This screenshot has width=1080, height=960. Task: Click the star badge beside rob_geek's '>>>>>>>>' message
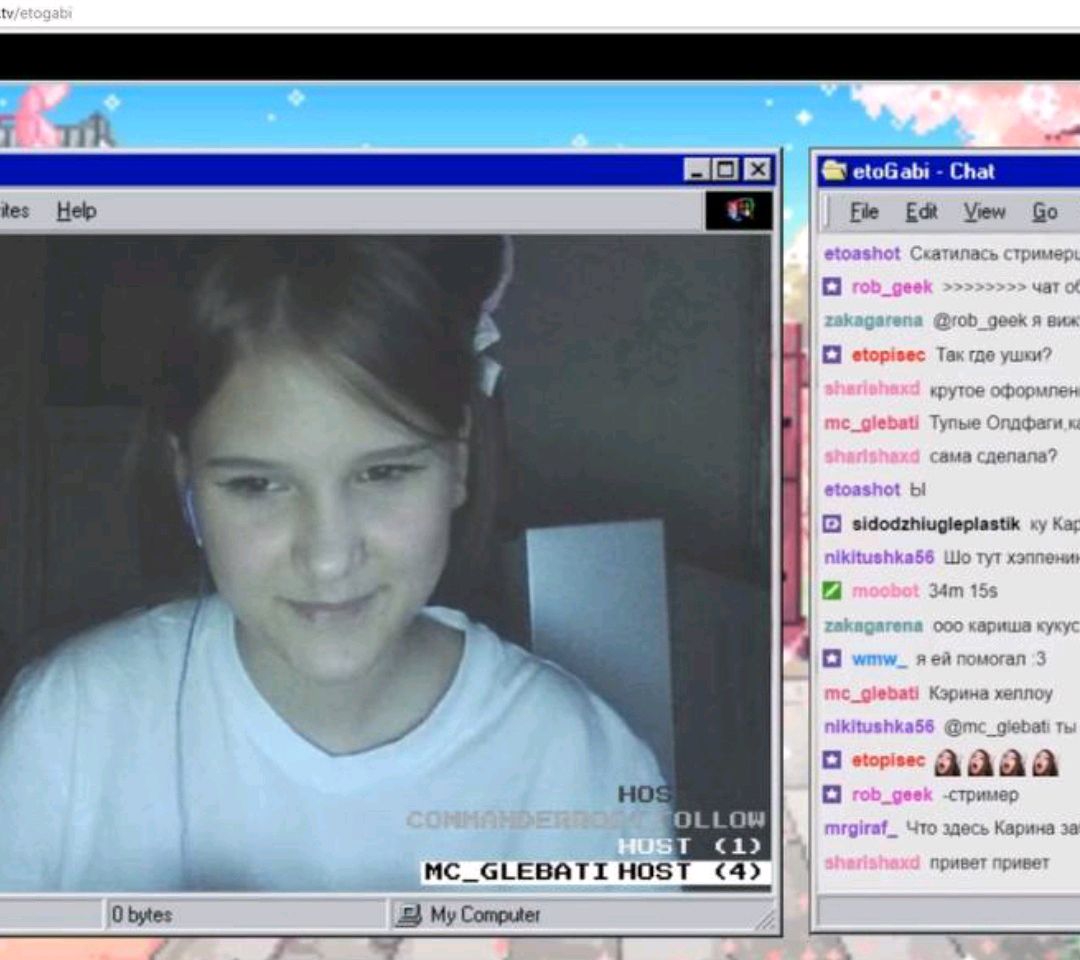[x=832, y=286]
